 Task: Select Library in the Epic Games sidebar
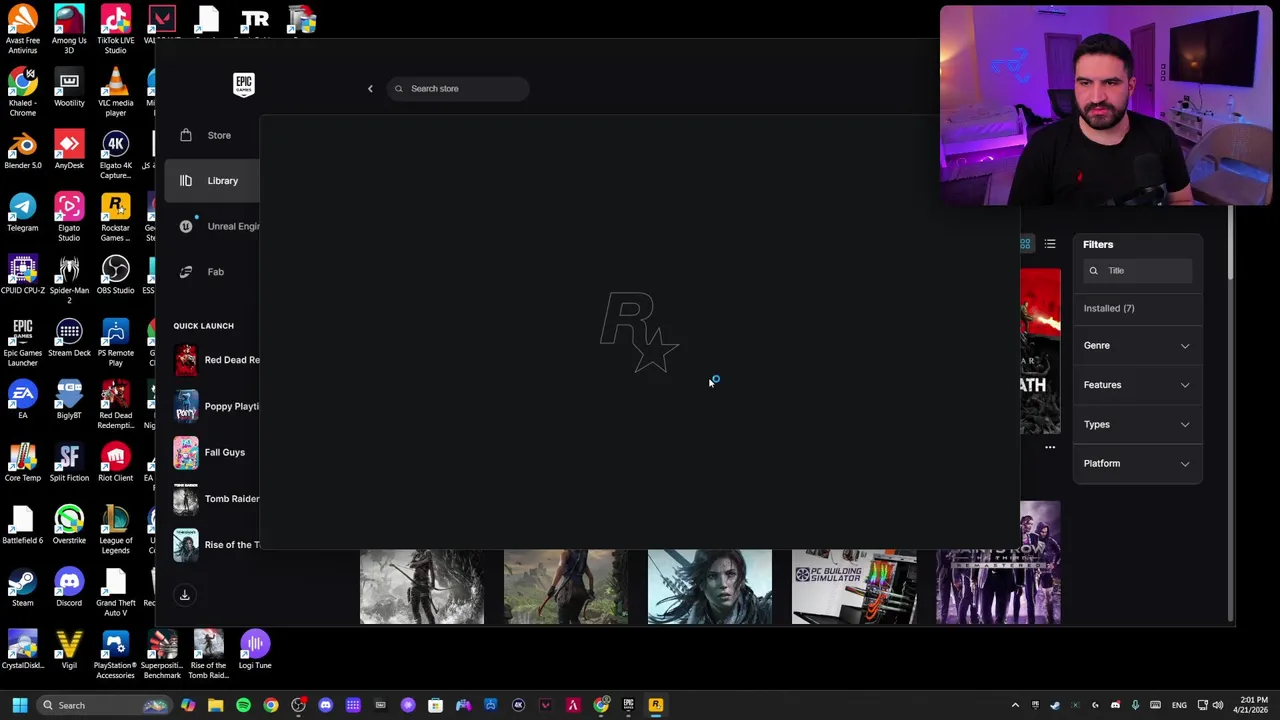click(x=212, y=181)
